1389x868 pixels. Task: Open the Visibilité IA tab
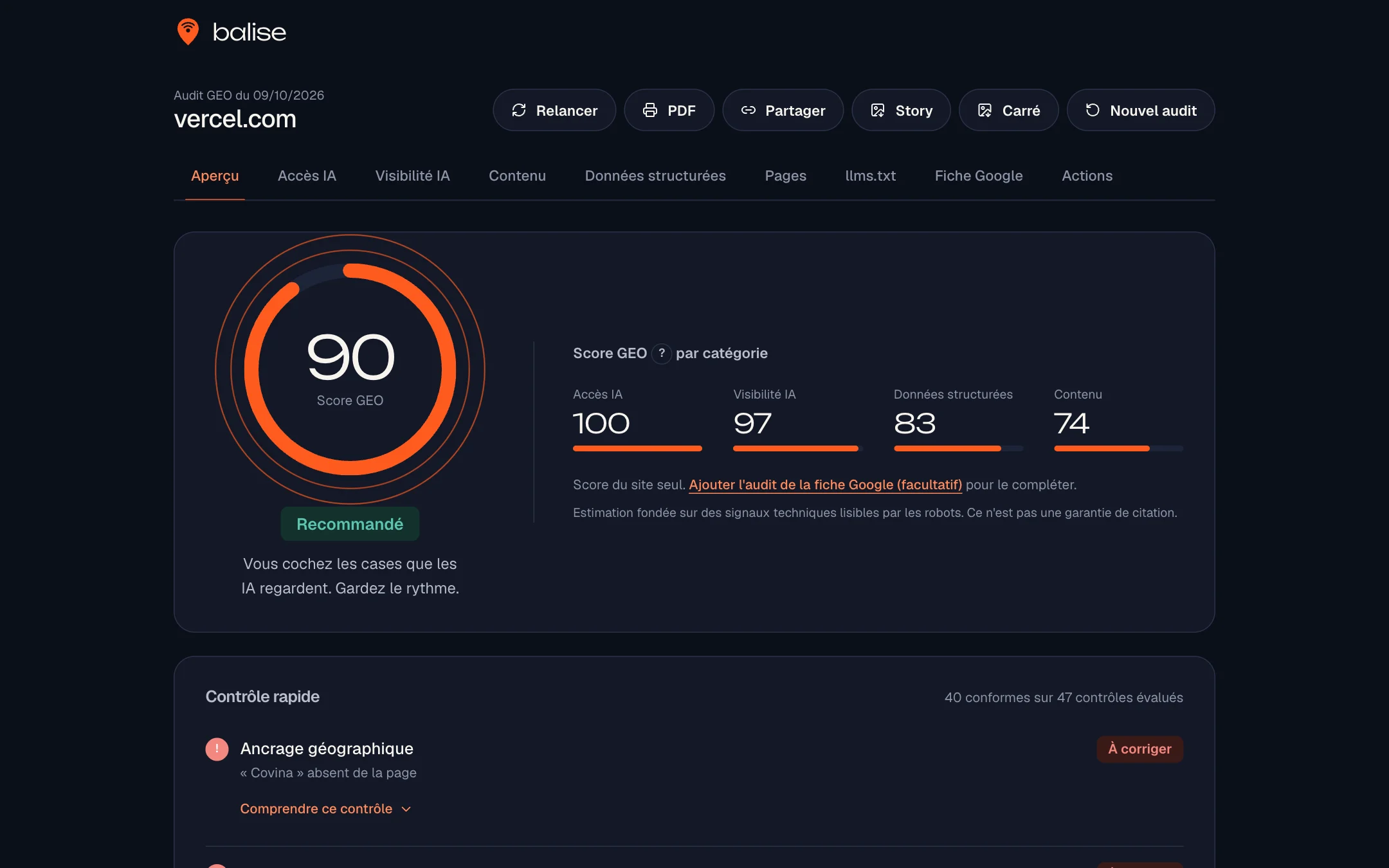pos(412,176)
